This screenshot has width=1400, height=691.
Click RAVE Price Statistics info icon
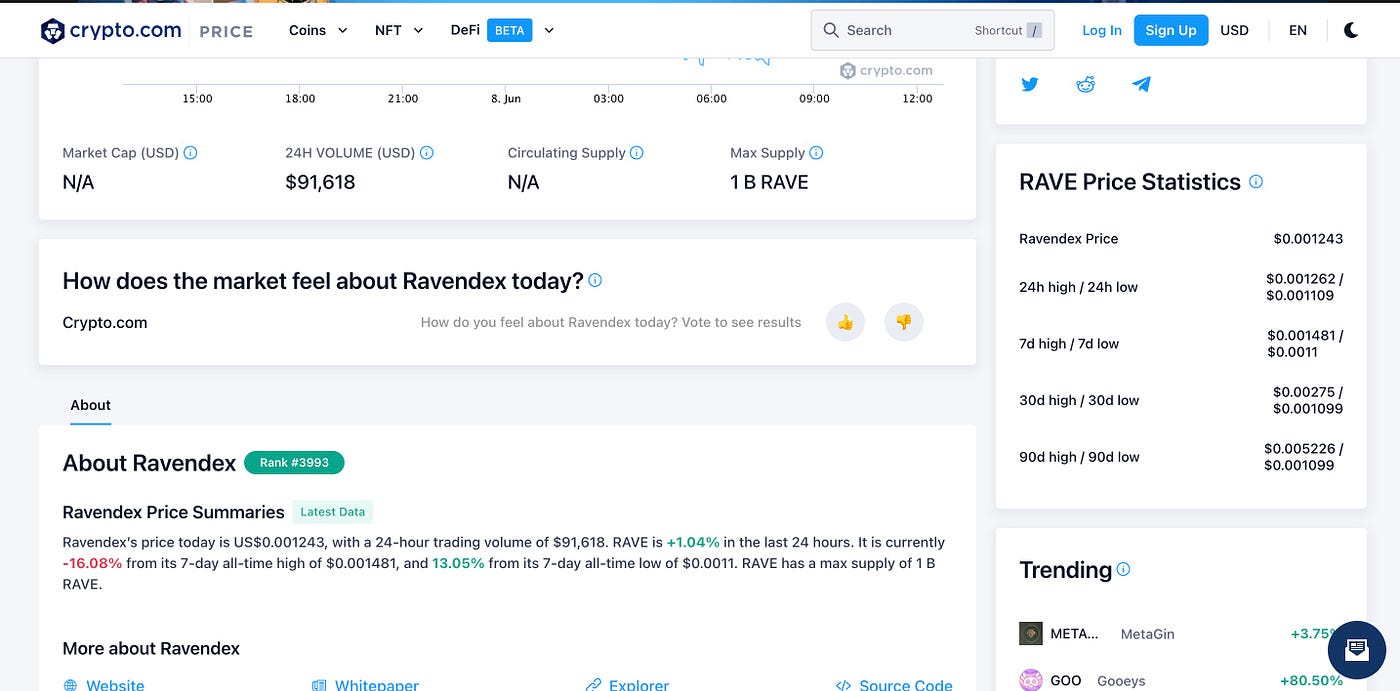tap(1256, 181)
